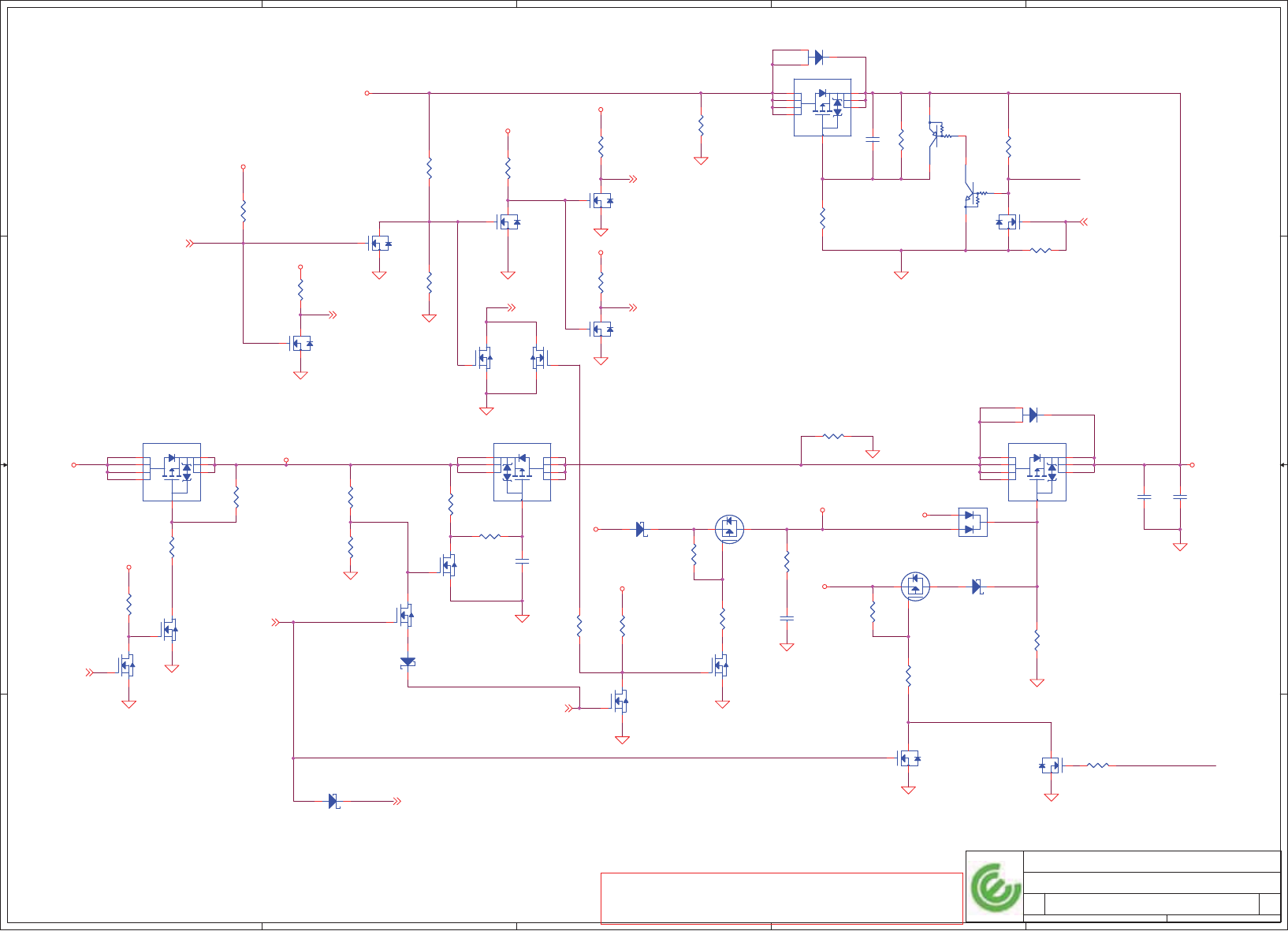The height and width of the screenshot is (931, 1288).
Task: Click the output terminal circle at the far right
Action: coord(1193,465)
